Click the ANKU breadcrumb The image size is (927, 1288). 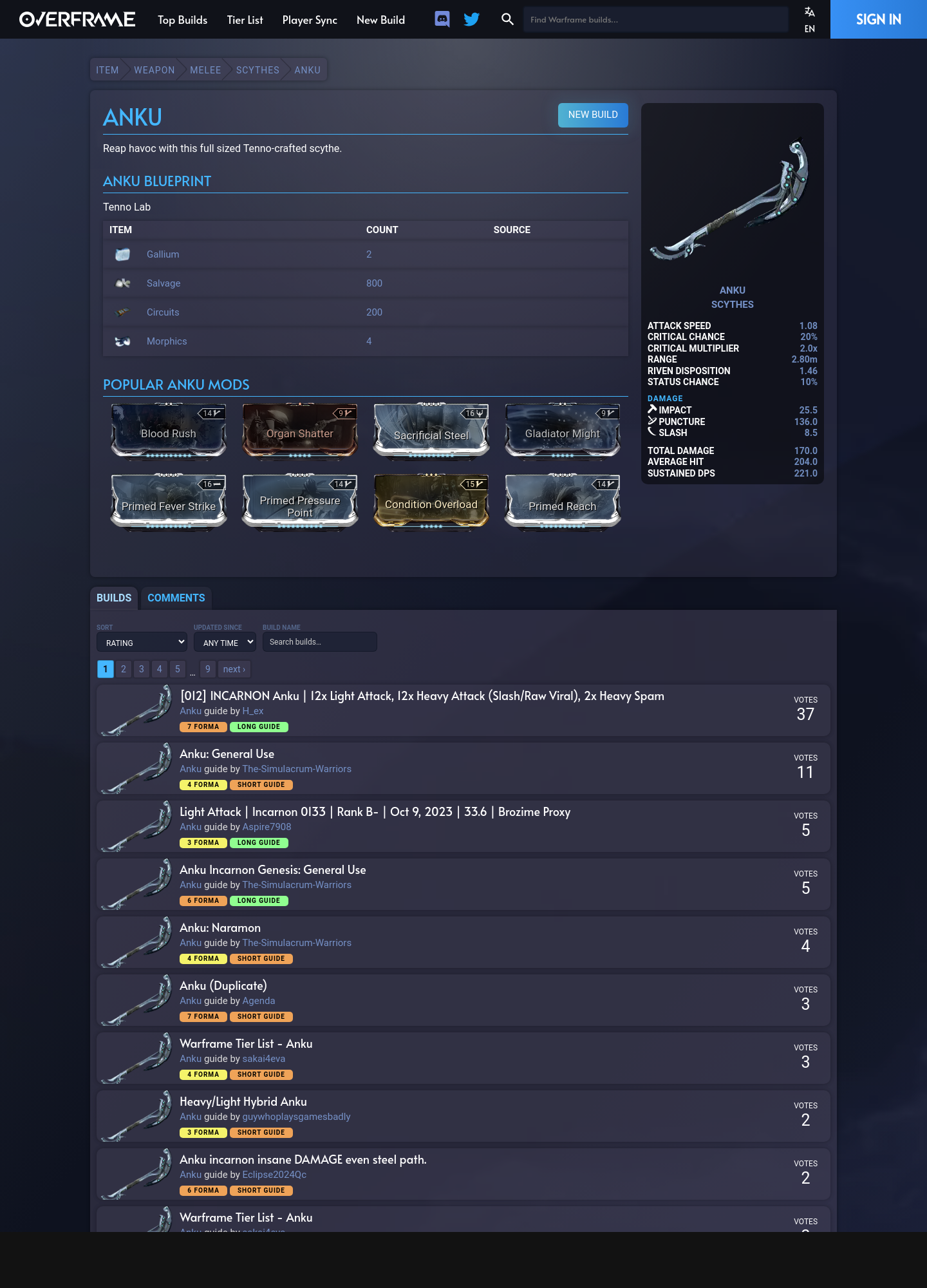click(x=308, y=70)
